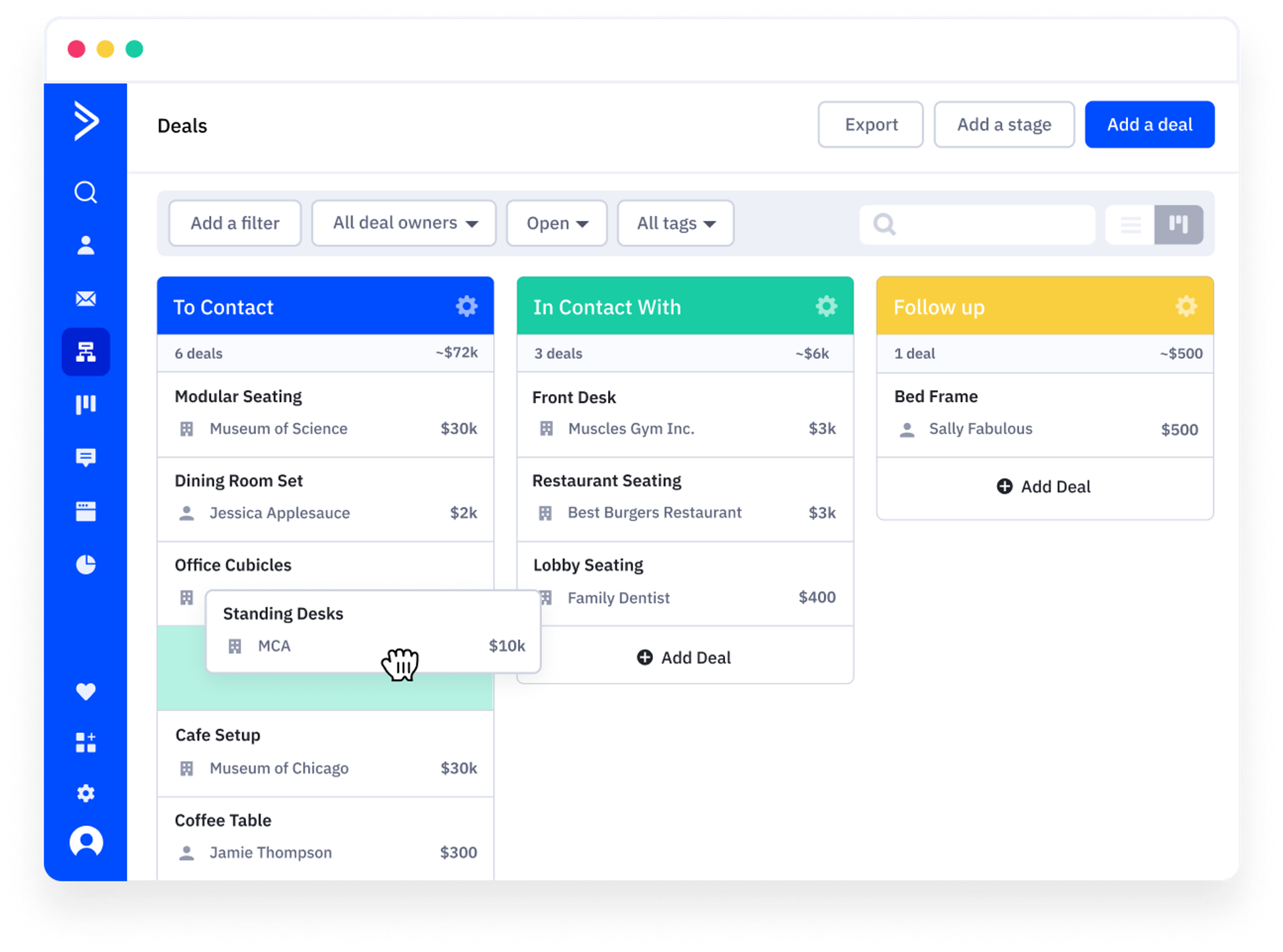The image size is (1283, 952).
Task: Click the Add a deal button
Action: point(1149,124)
